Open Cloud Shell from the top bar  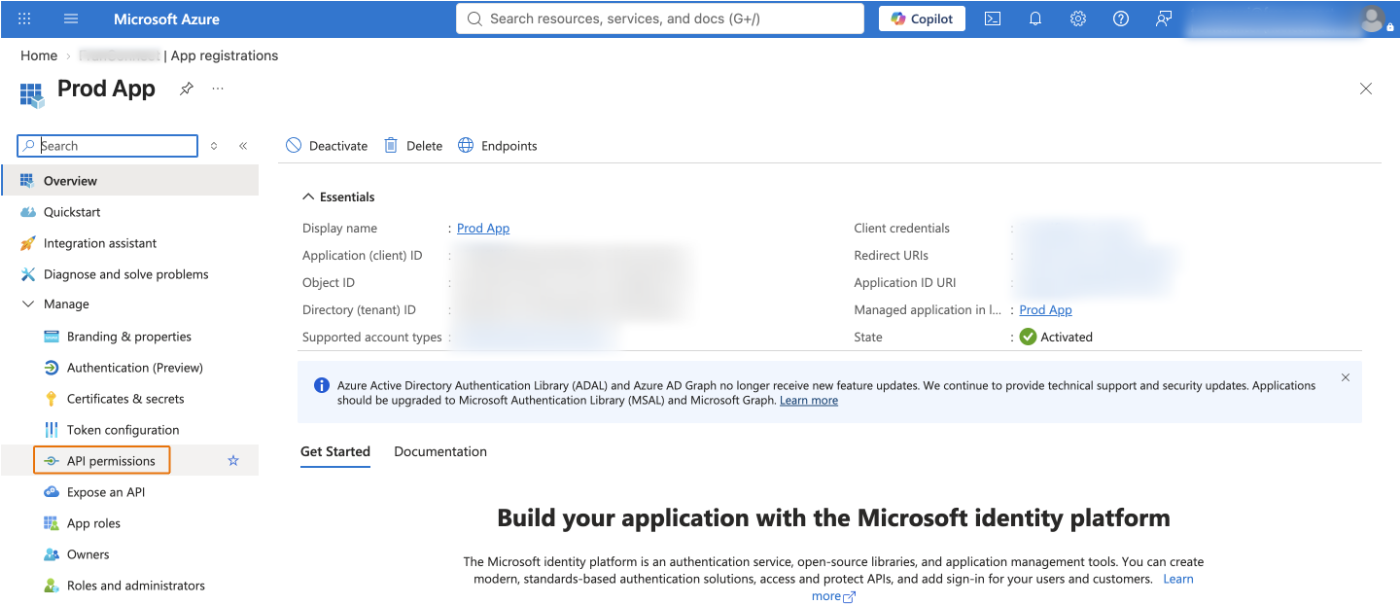(992, 19)
